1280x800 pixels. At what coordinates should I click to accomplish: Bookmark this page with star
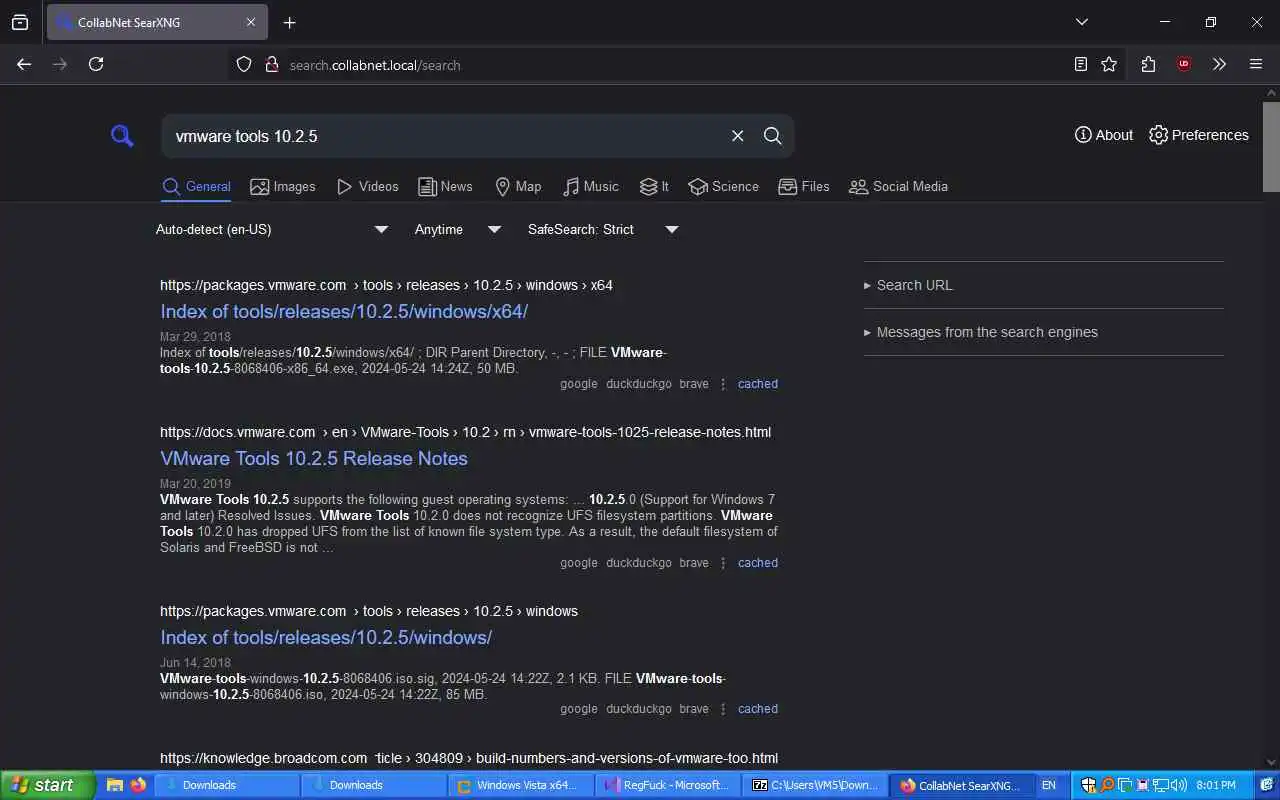tap(1109, 64)
